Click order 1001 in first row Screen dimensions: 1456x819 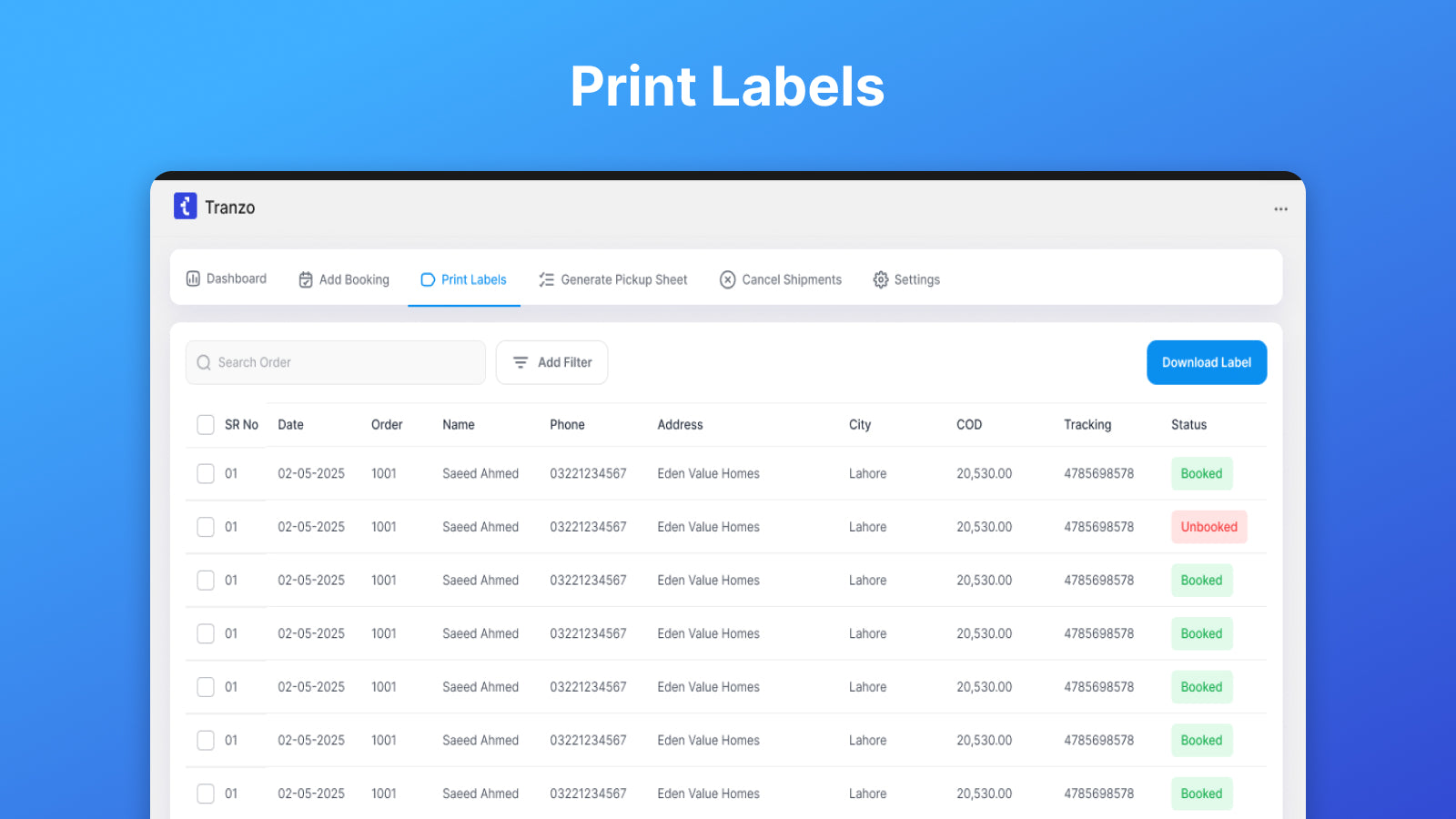click(384, 473)
